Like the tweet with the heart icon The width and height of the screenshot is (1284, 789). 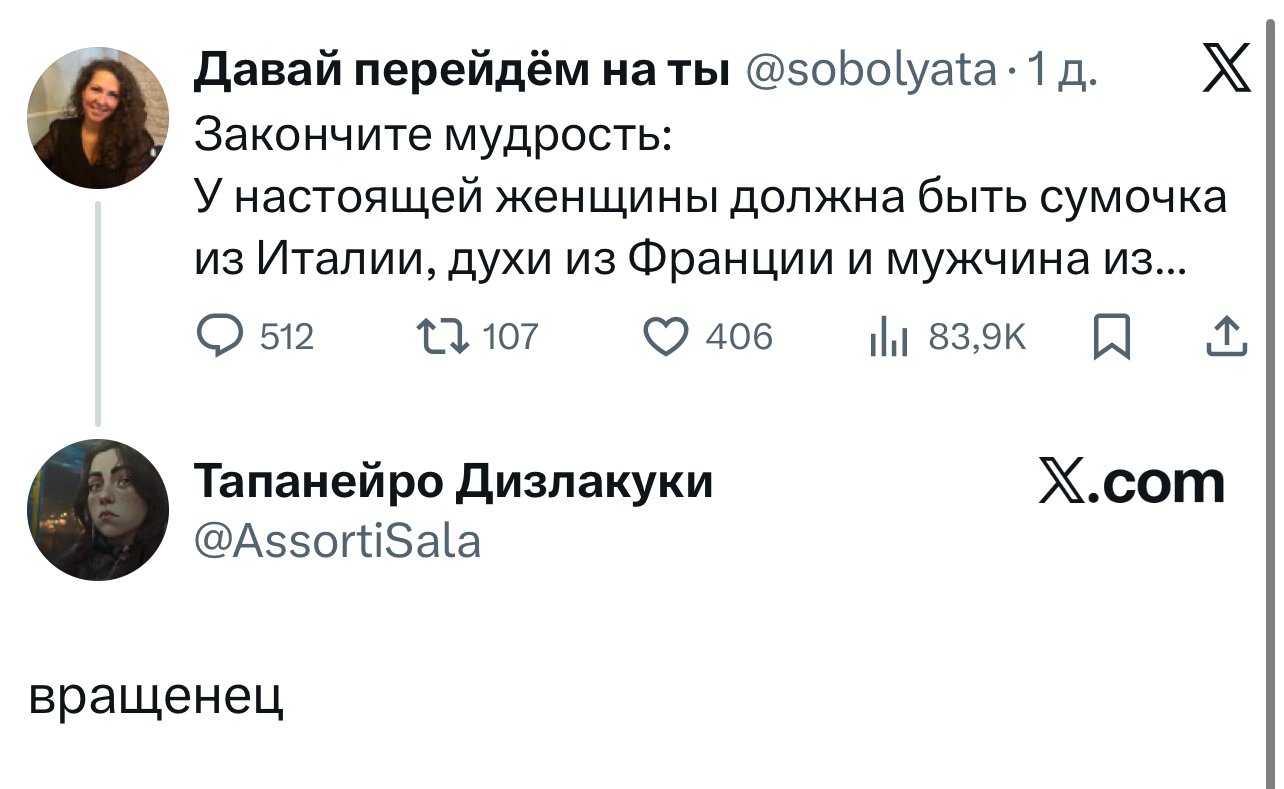(663, 338)
